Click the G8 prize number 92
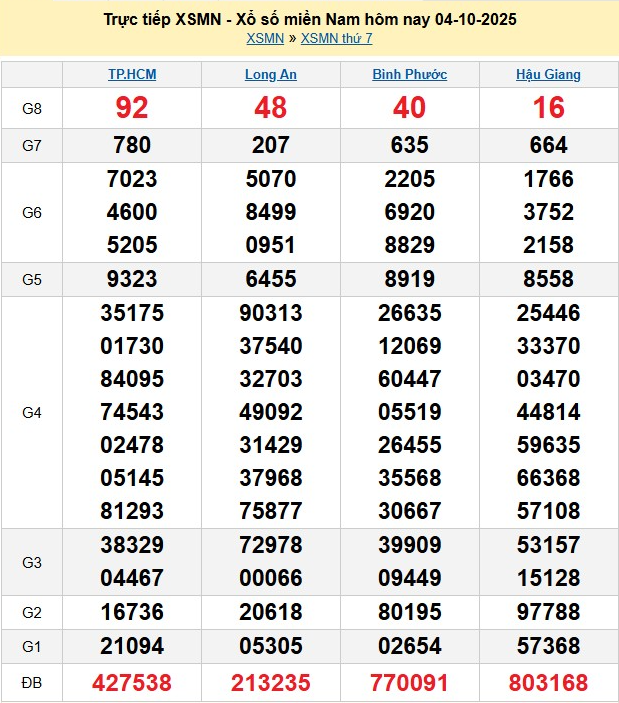This screenshot has height=703, width=619. point(132,108)
